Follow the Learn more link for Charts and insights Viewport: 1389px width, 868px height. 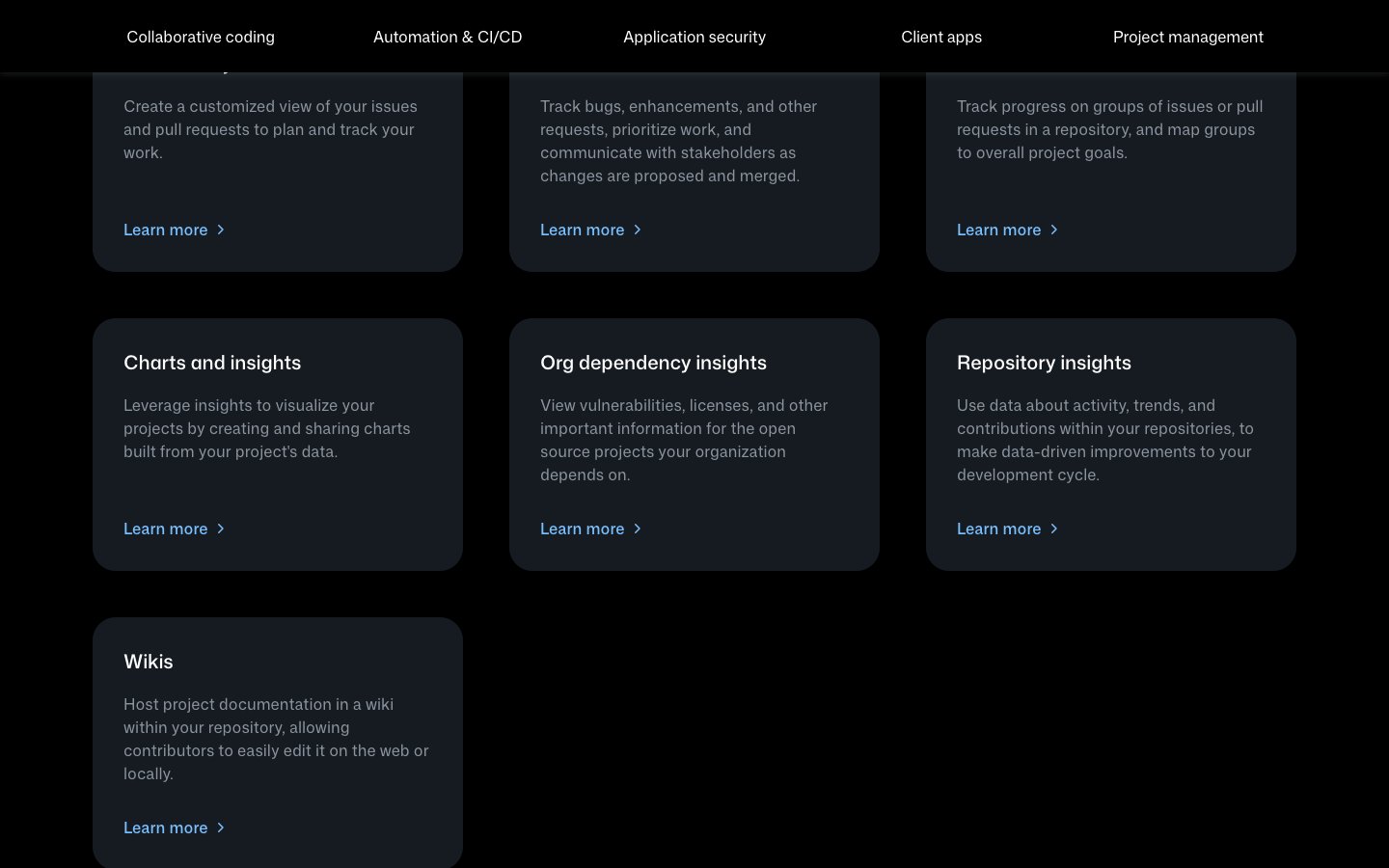pos(166,529)
